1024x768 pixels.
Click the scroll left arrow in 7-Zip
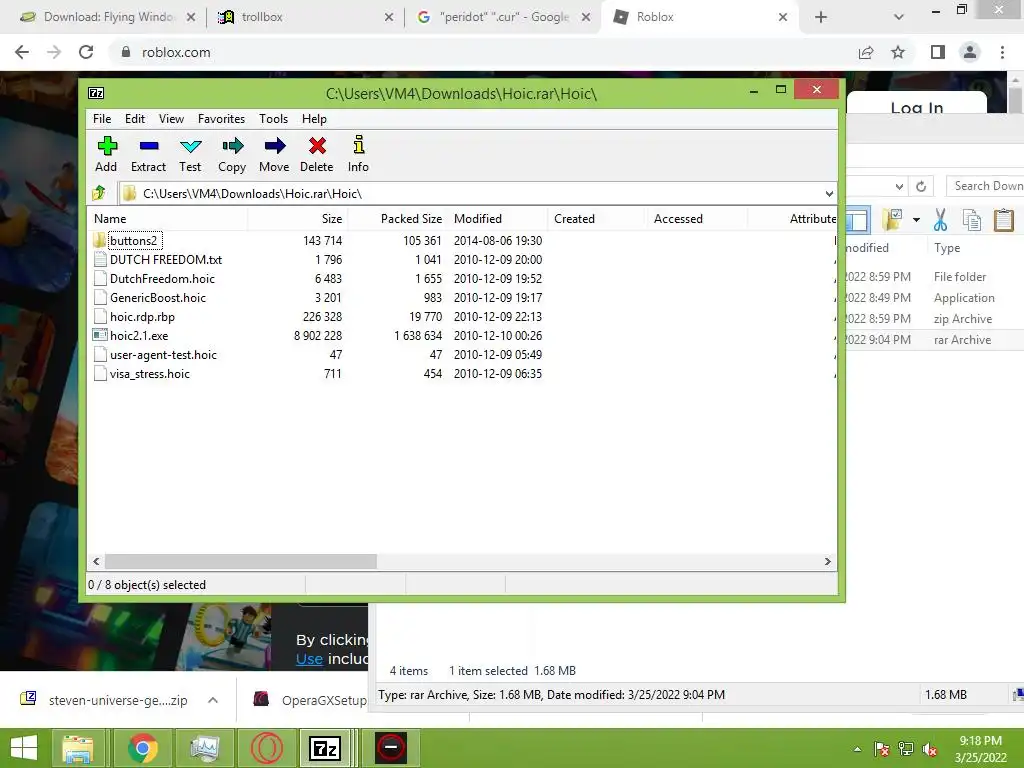pyautogui.click(x=97, y=562)
